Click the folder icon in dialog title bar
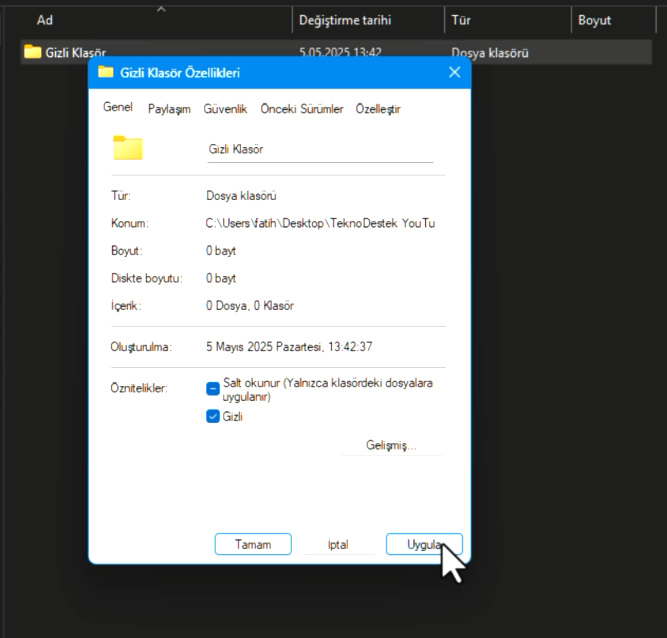This screenshot has width=667, height=638. [105, 72]
